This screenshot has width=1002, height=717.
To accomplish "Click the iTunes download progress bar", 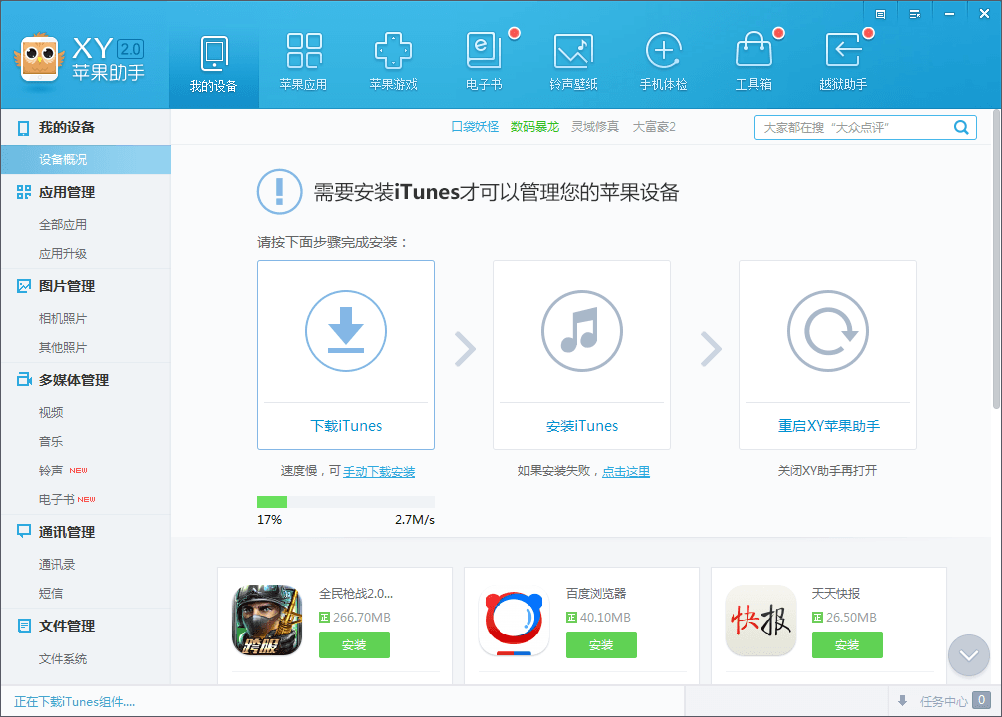I will tap(346, 502).
